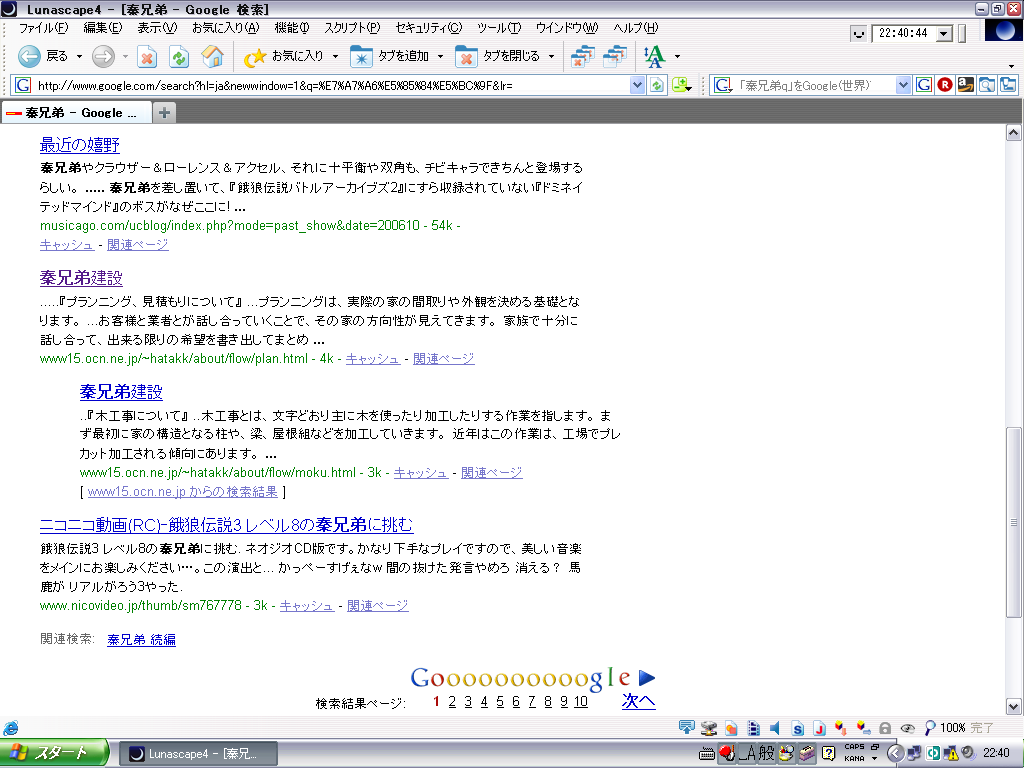Open www15.ocn.ne.jp からの検索結果 link

pos(182,492)
